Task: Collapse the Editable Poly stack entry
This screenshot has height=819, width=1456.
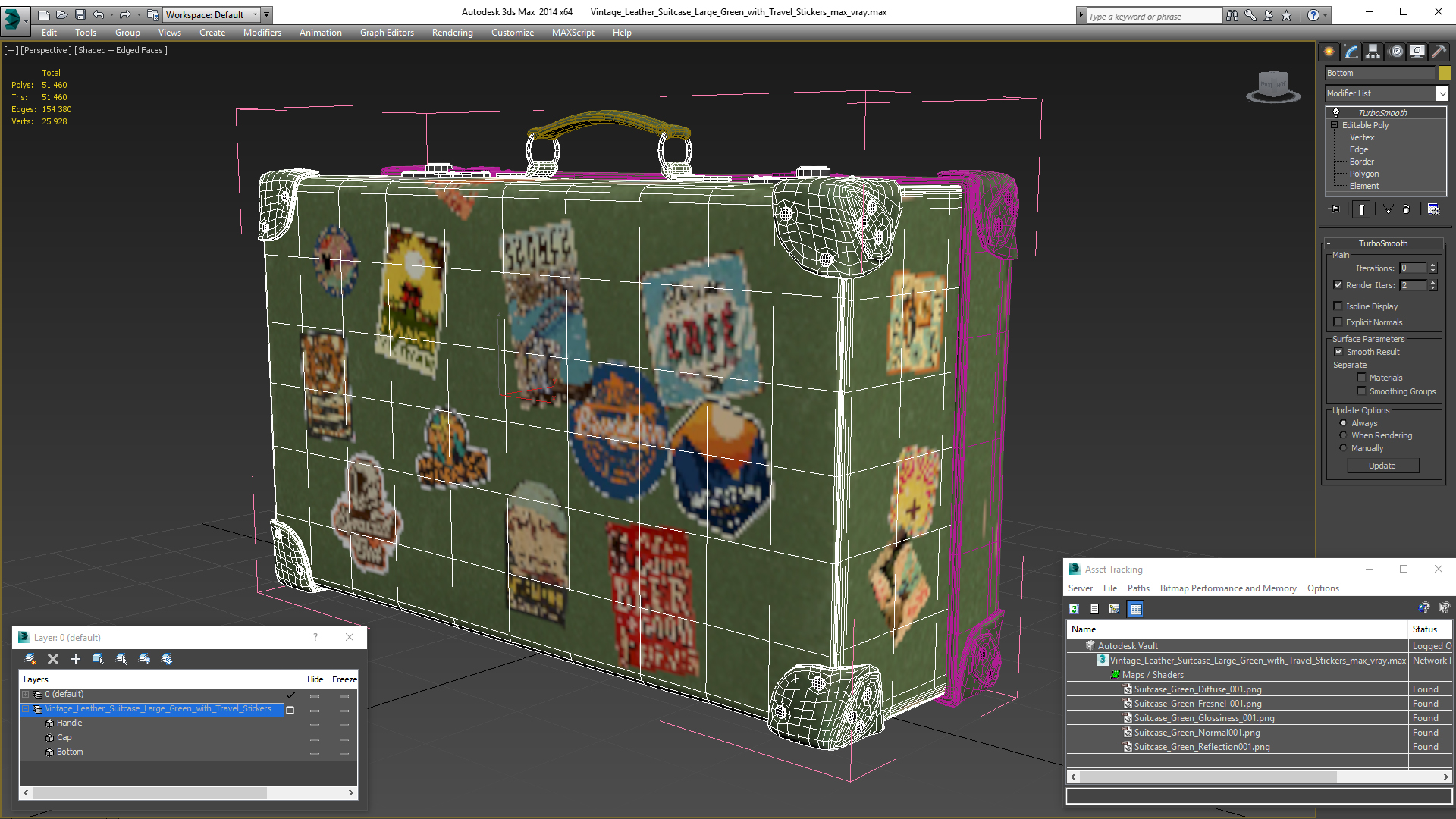Action: (x=1334, y=125)
